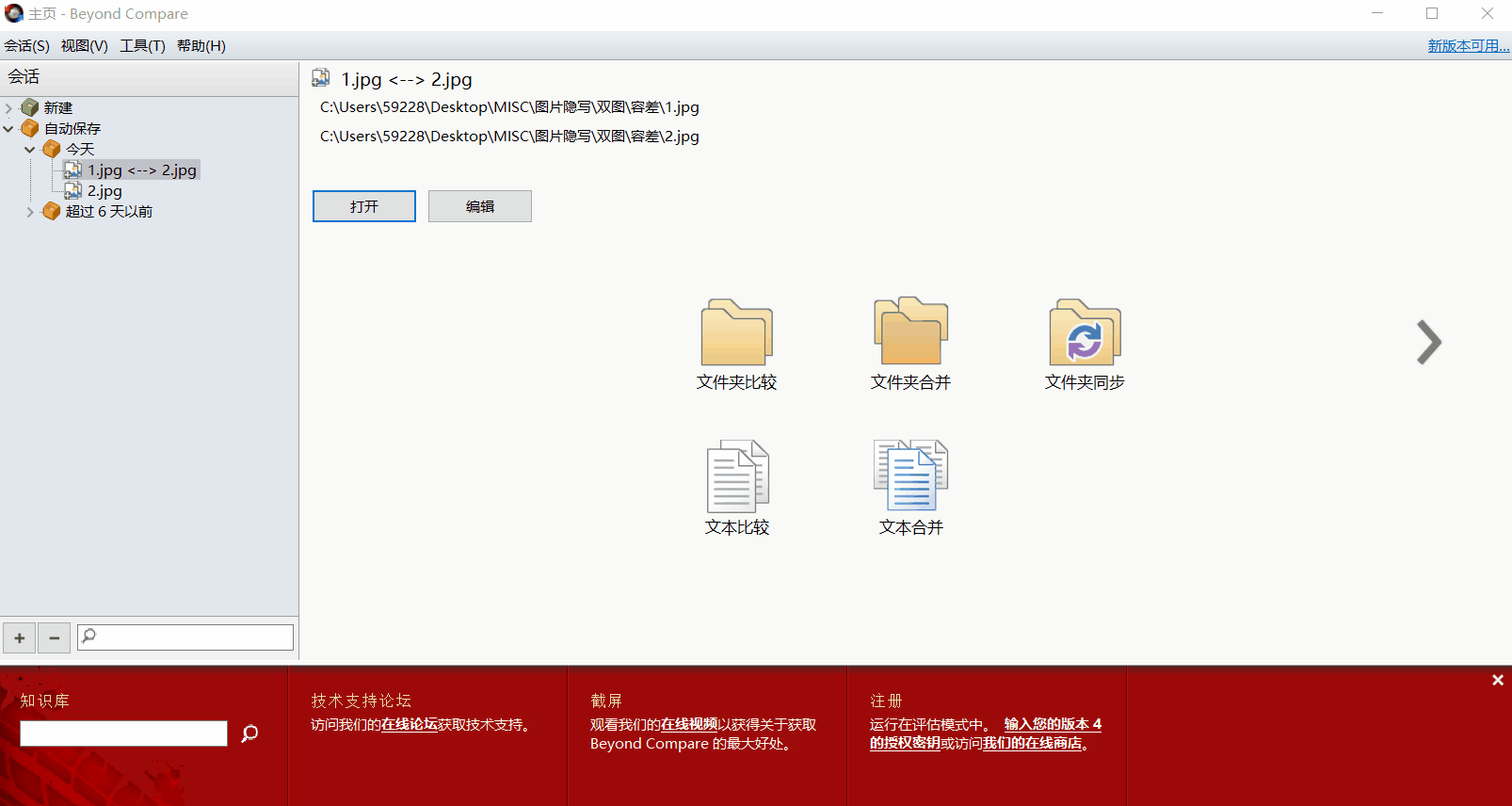Add a new session with plus button
The height and width of the screenshot is (806, 1512).
[19, 637]
